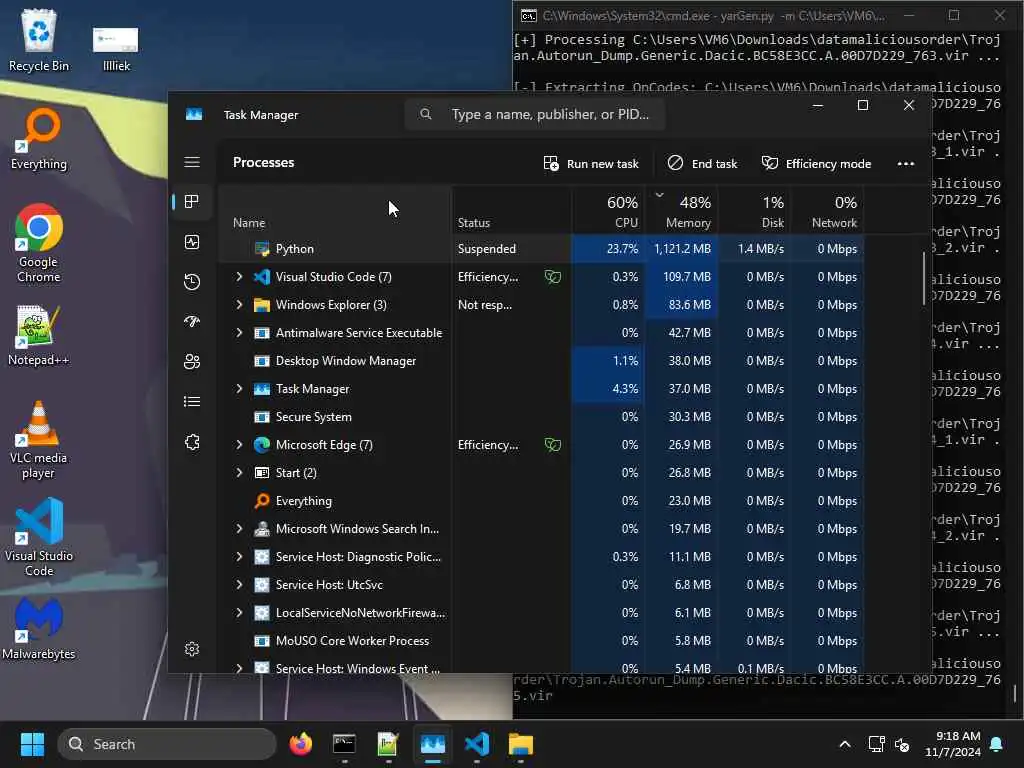Image resolution: width=1024 pixels, height=768 pixels.
Task: Click Python memory value 1,121.2 MB
Action: tap(682, 249)
